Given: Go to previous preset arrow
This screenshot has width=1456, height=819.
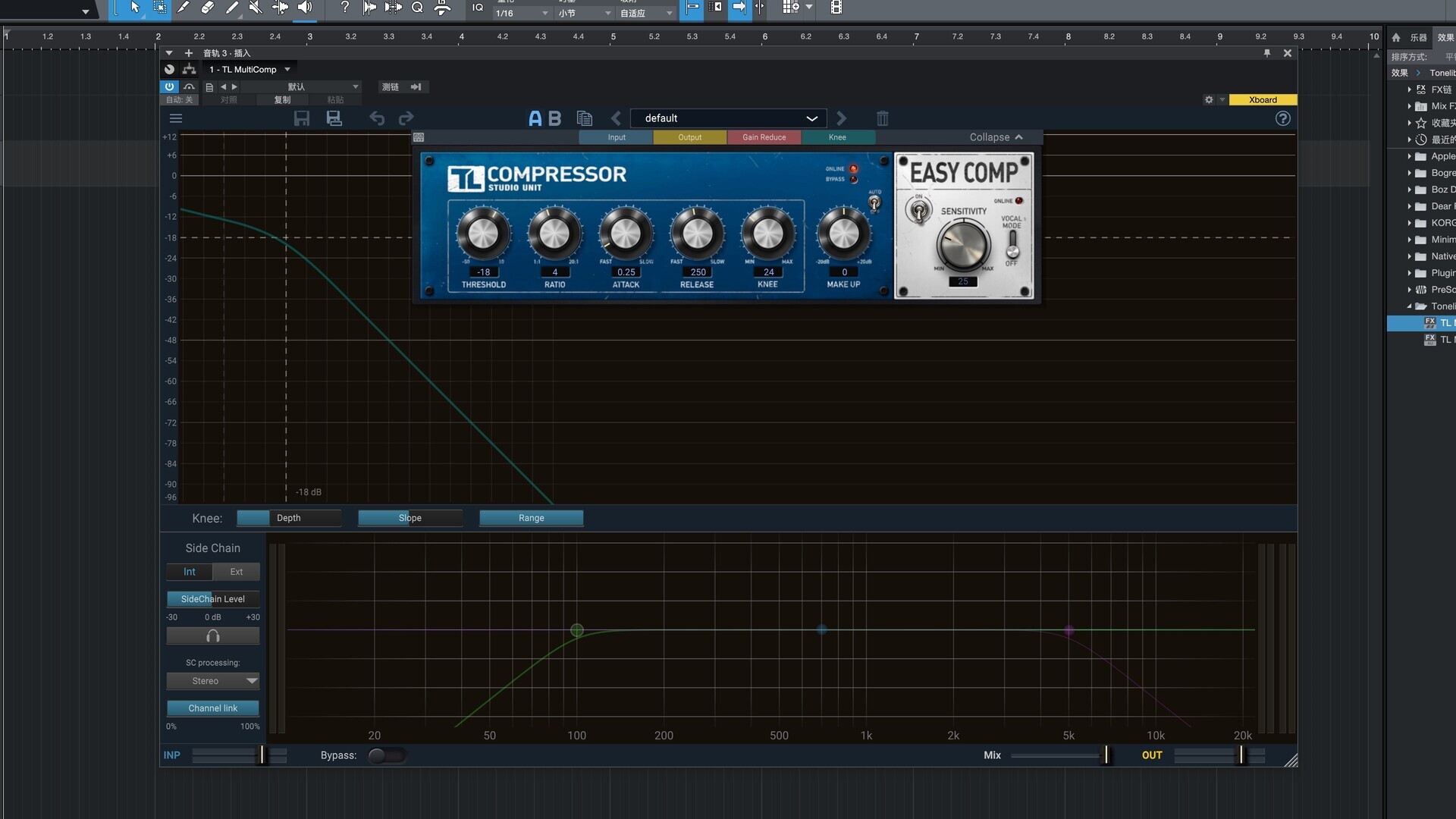Looking at the screenshot, I should tap(616, 118).
